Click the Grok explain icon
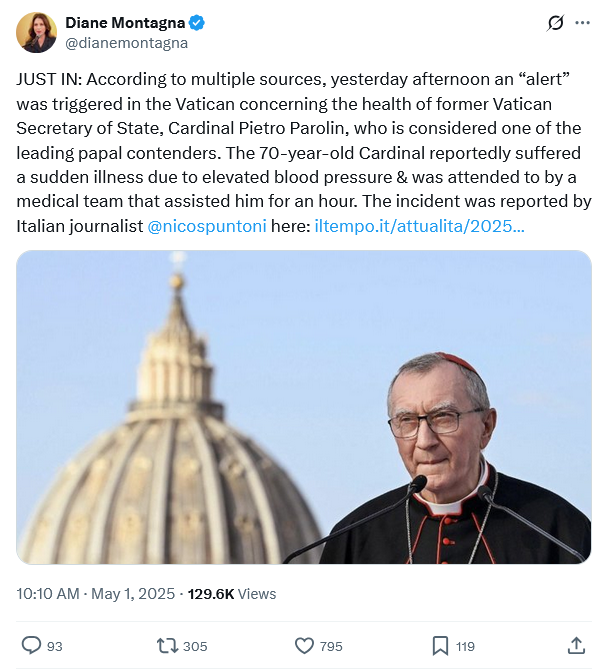609x669 pixels. pyautogui.click(x=556, y=23)
